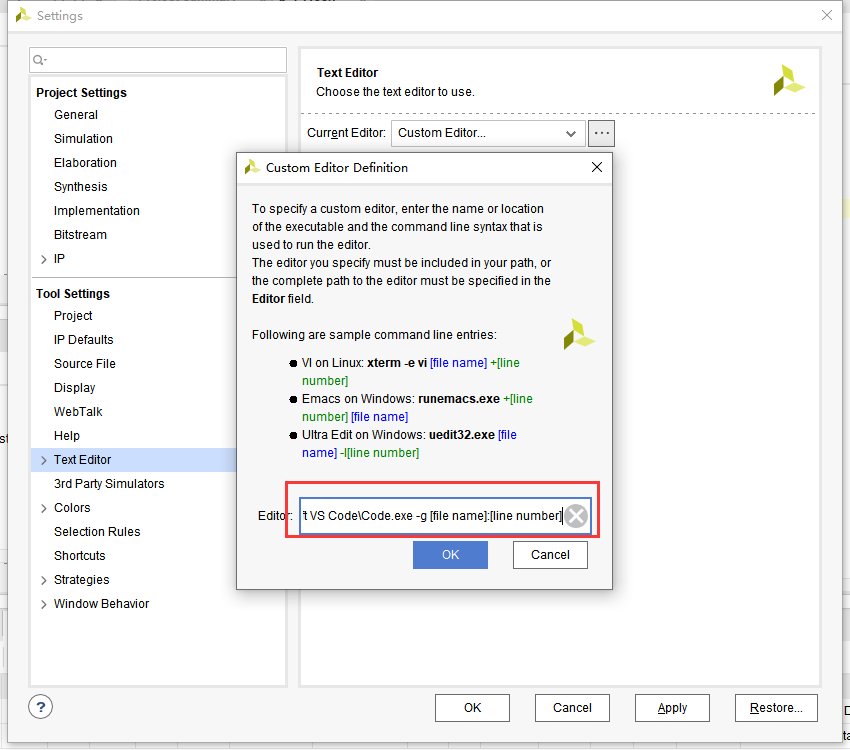
Task: Close the Custom Editor Definition dialog
Action: (597, 167)
